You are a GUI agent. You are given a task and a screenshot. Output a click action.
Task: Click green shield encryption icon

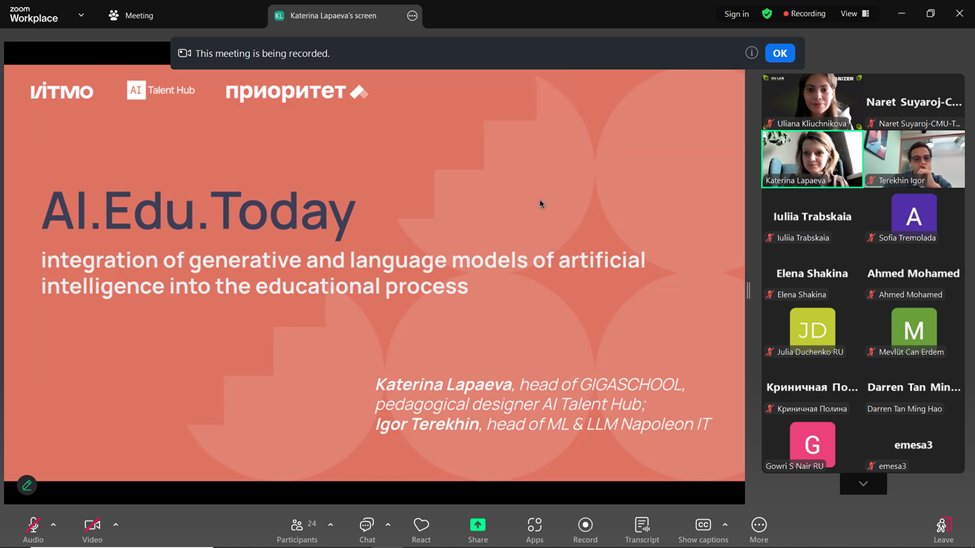(767, 14)
